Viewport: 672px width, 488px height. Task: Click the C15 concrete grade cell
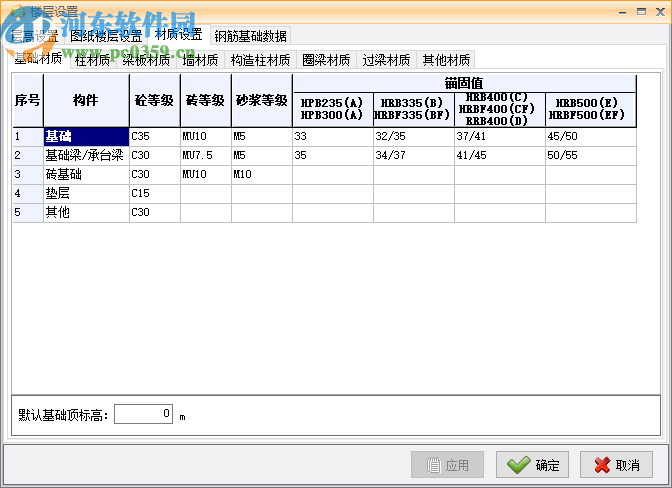(x=155, y=193)
